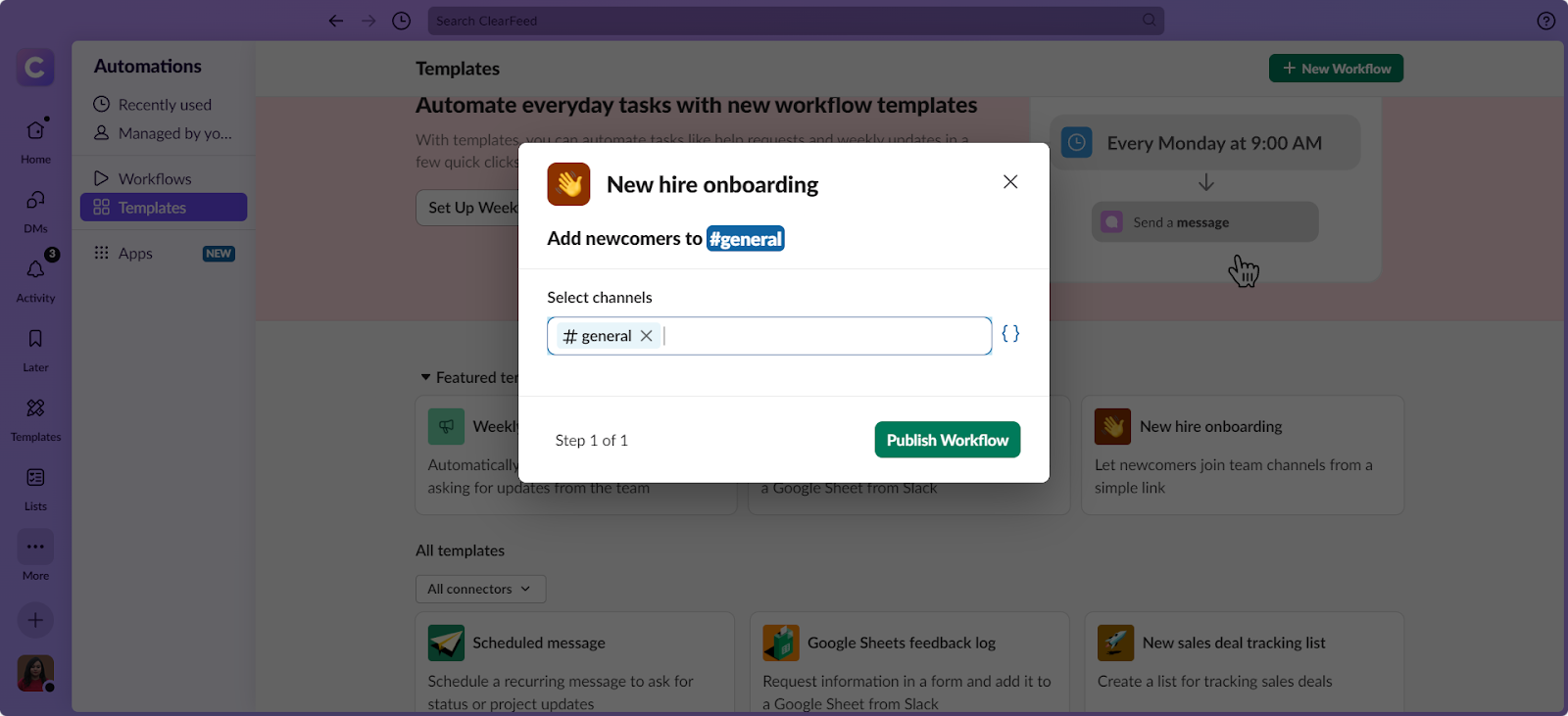
Task: Click the clock icon in schedule preview
Action: coord(1076,143)
